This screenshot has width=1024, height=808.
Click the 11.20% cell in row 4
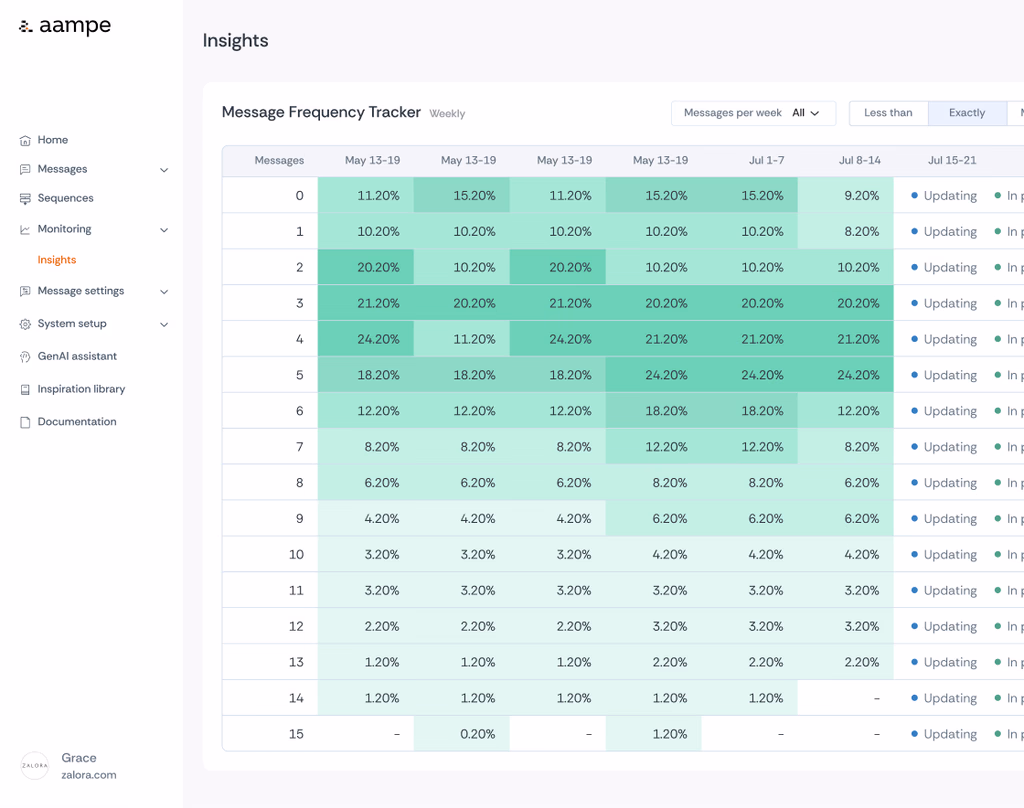click(x=462, y=338)
